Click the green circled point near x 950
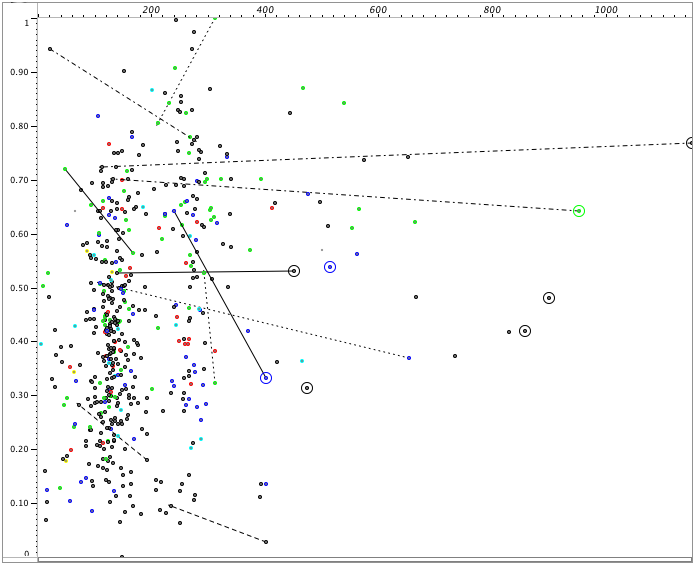The width and height of the screenshot is (696, 565). [578, 211]
